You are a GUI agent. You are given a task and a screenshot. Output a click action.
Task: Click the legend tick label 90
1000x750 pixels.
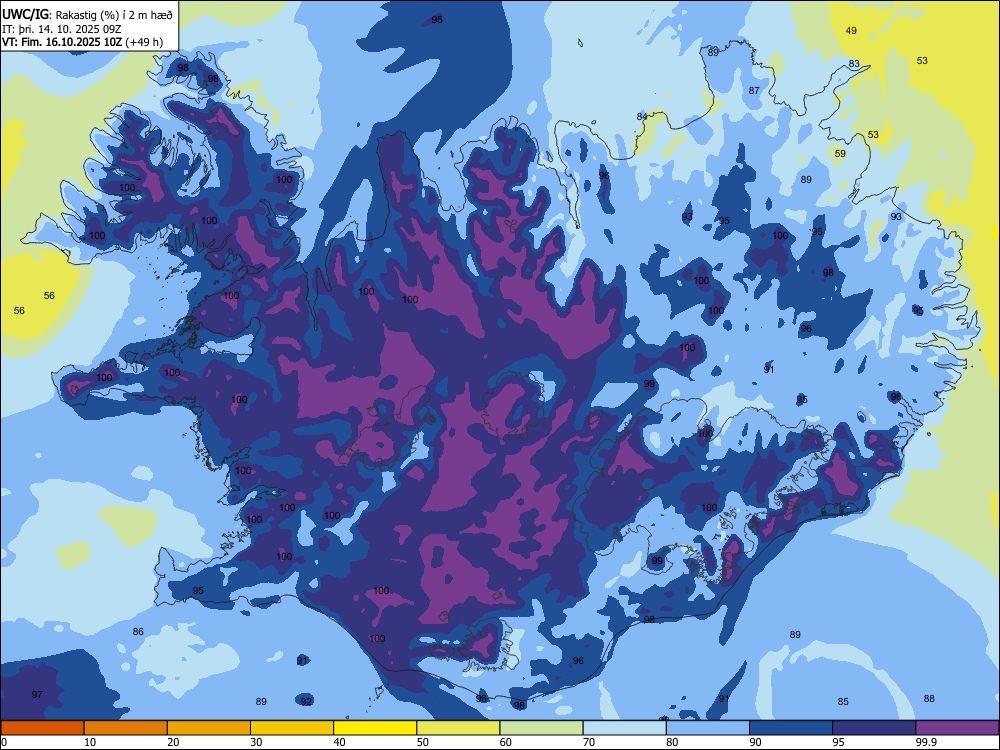click(756, 742)
